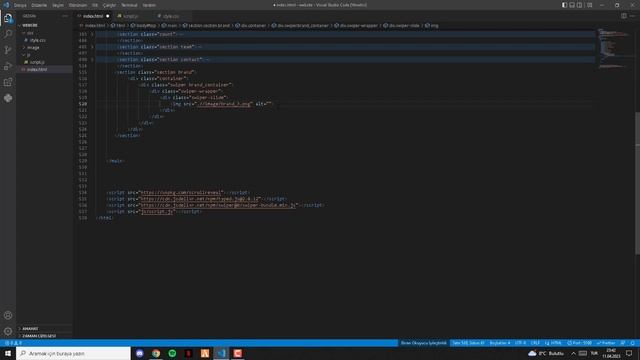Viewport: 640px width, 360px height.
Task: Open Yardım menu
Action: (x=149, y=5)
